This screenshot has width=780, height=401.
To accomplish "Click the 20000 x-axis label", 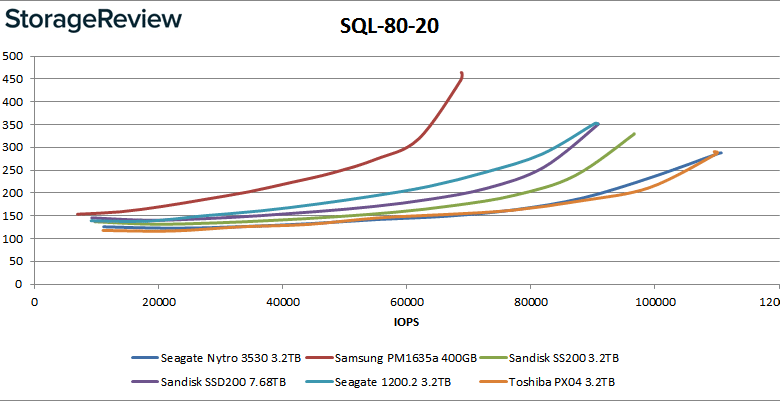I will (158, 302).
